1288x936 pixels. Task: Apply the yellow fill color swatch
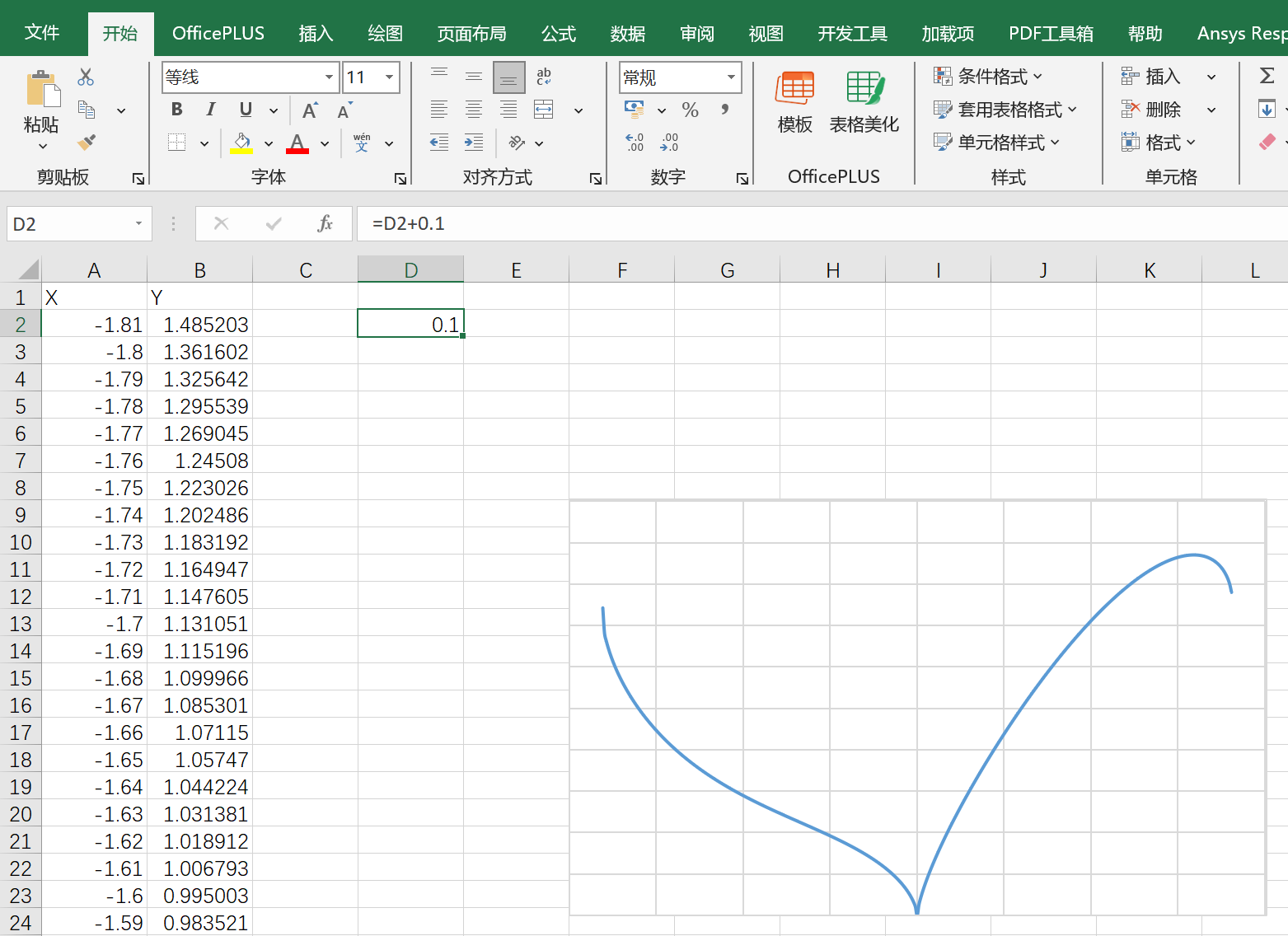[x=241, y=143]
